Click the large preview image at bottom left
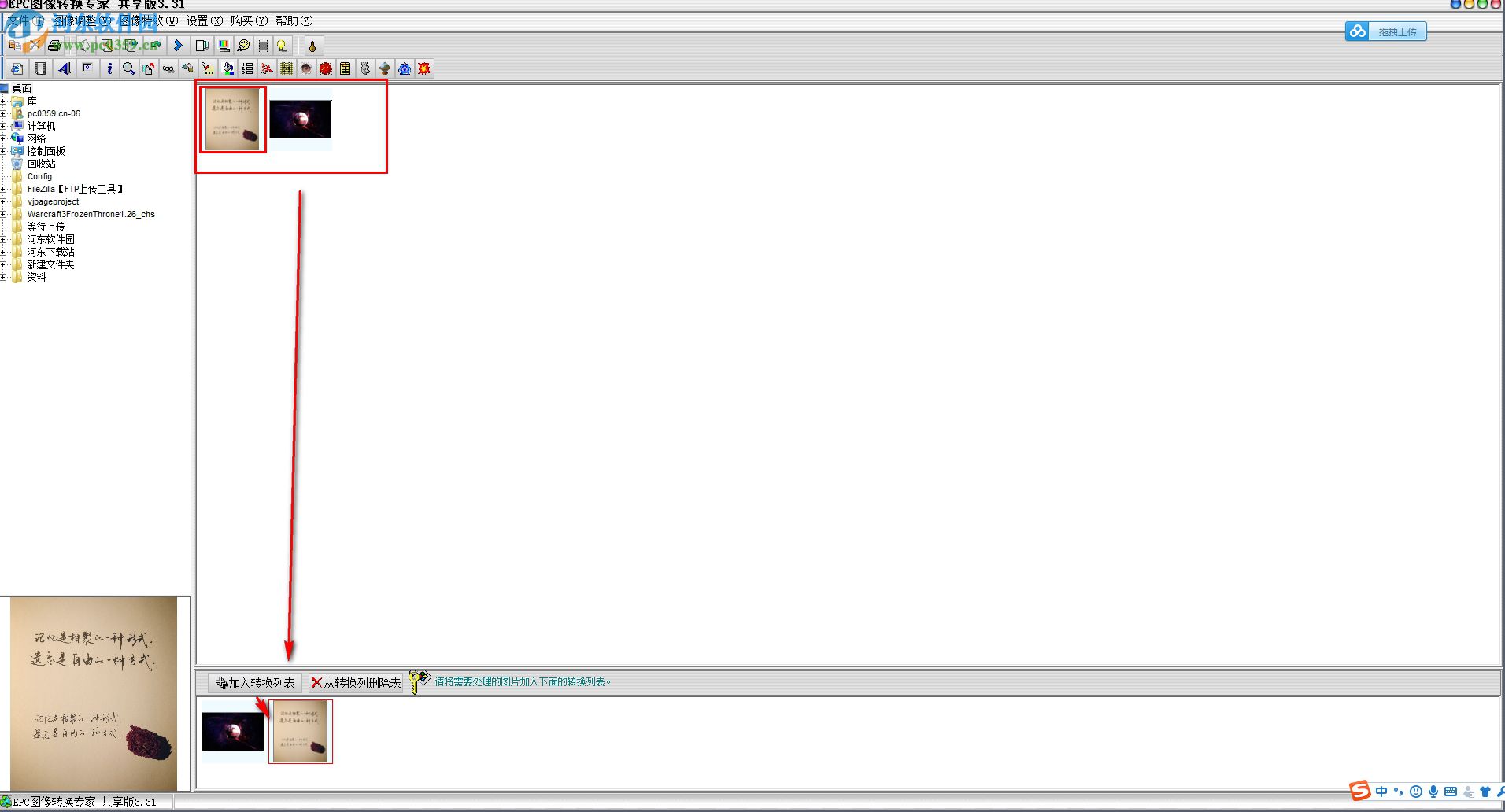 click(94, 693)
